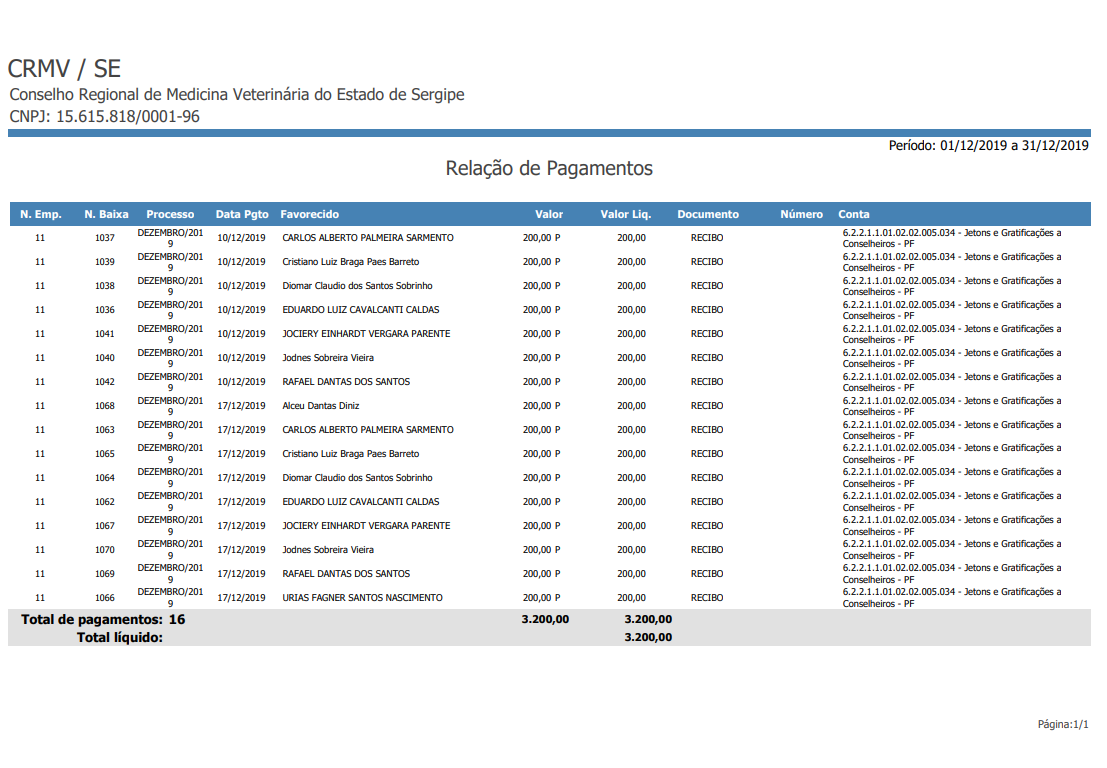This screenshot has width=1107, height=768.
Task: Click the 'Total de pagamentos: 16' label
Action: [x=103, y=620]
